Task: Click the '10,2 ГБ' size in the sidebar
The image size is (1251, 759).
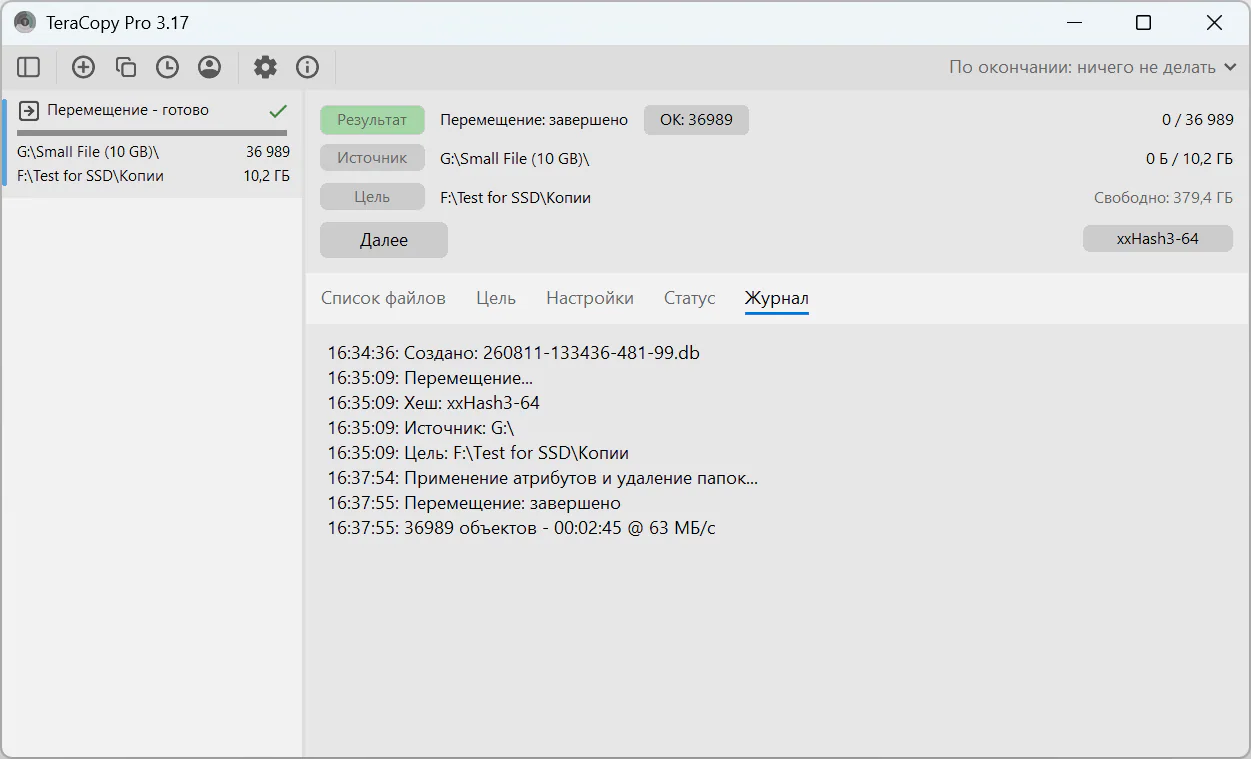Action: (x=267, y=176)
